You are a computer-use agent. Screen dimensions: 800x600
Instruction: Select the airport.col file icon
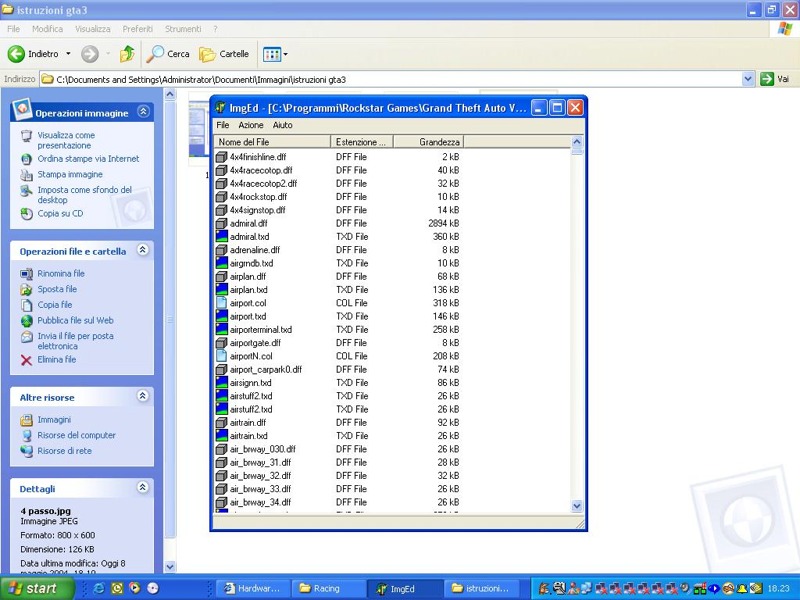[221, 303]
